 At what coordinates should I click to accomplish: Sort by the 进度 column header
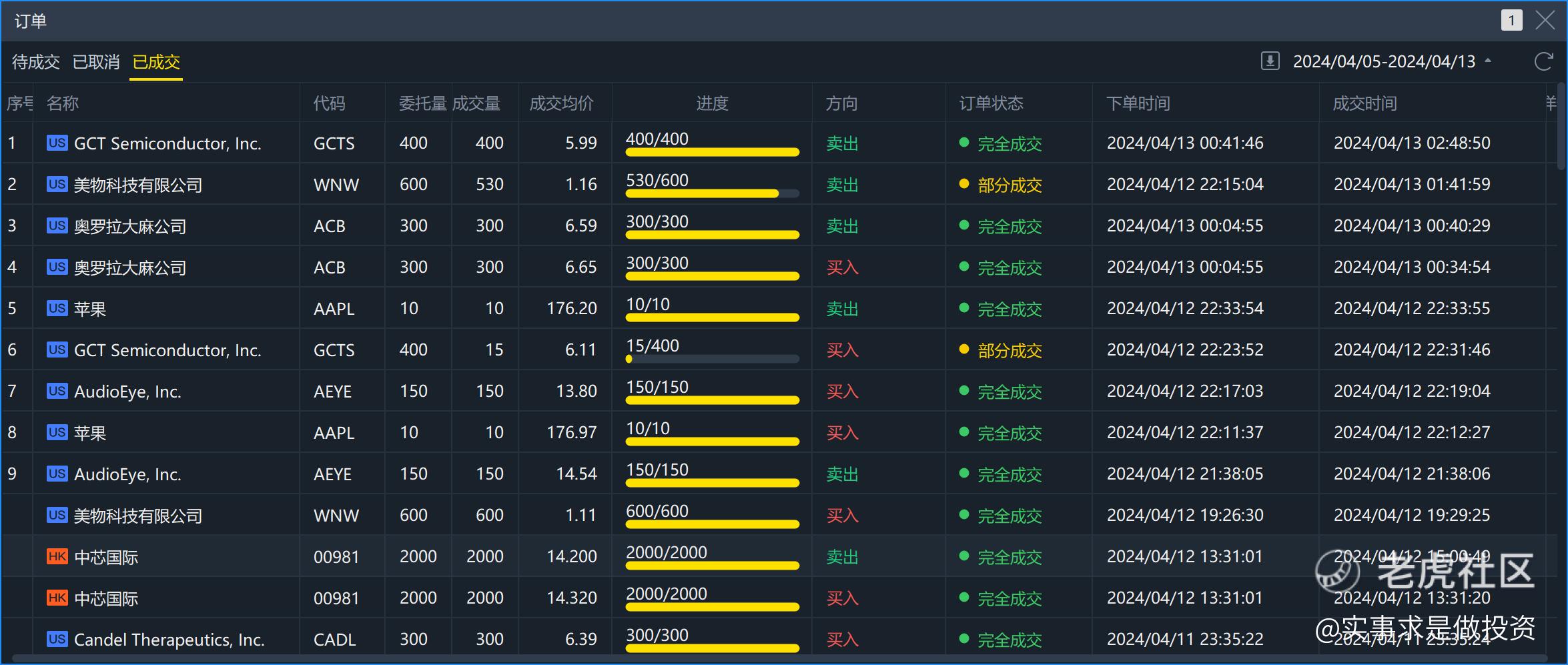tap(712, 103)
